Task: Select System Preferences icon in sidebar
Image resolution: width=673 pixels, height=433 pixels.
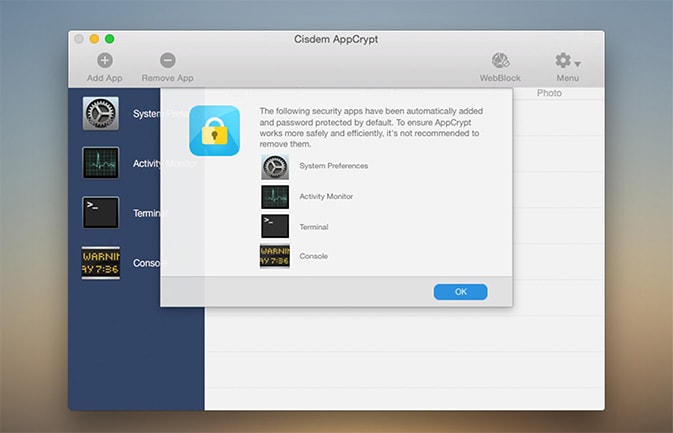Action: click(x=101, y=114)
